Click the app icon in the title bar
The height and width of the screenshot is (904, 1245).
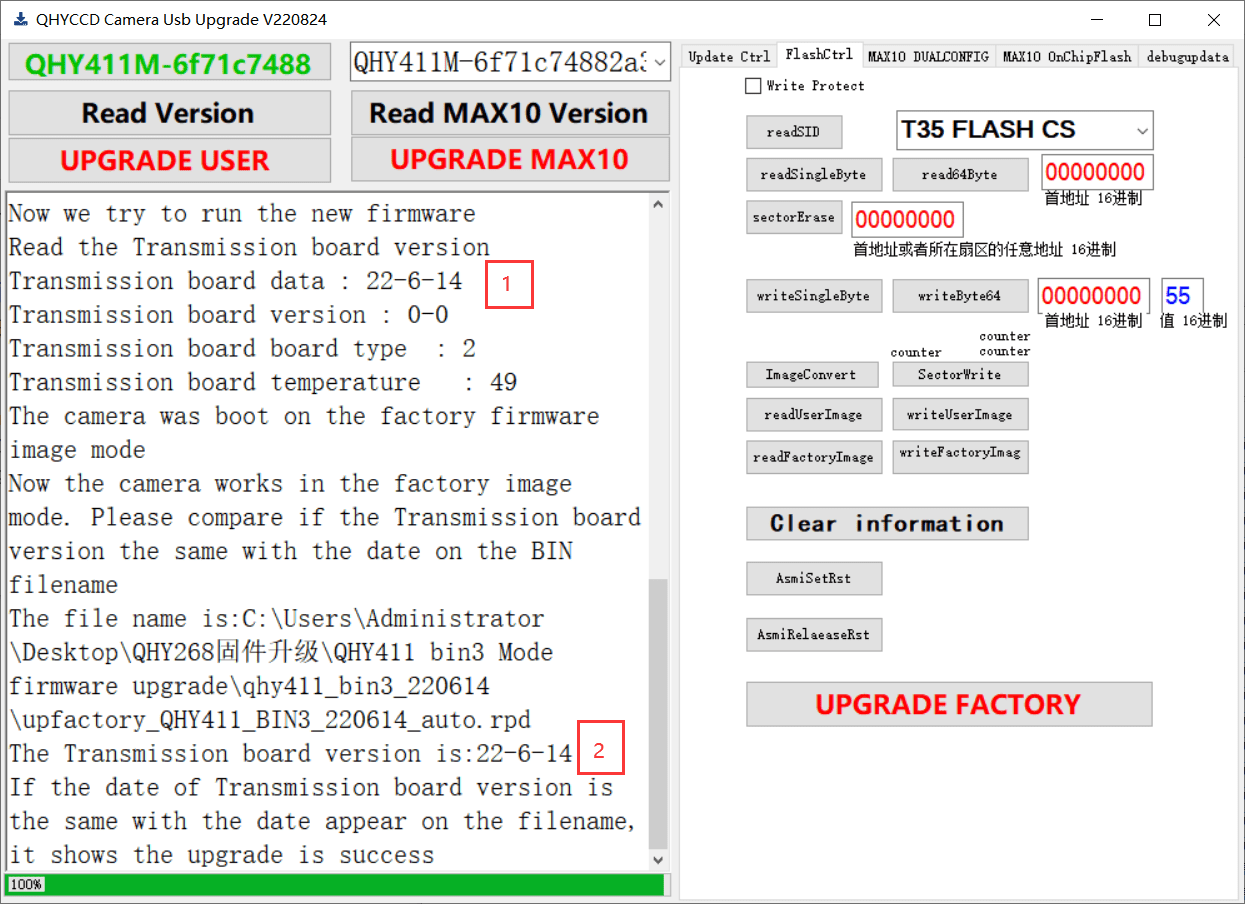tap(19, 19)
